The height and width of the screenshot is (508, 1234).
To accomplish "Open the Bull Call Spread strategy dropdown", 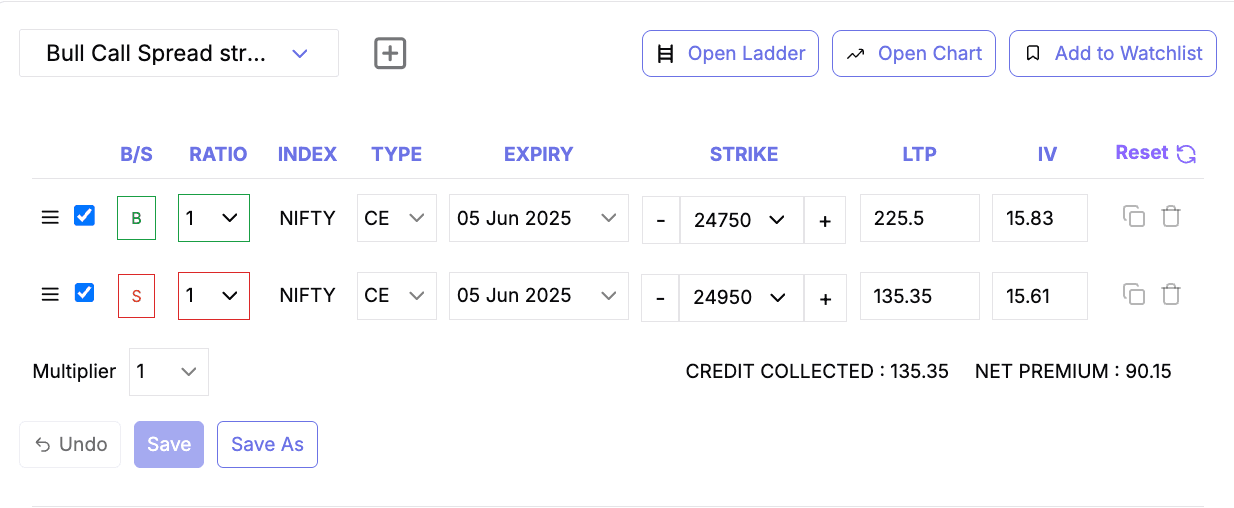I will pos(179,54).
